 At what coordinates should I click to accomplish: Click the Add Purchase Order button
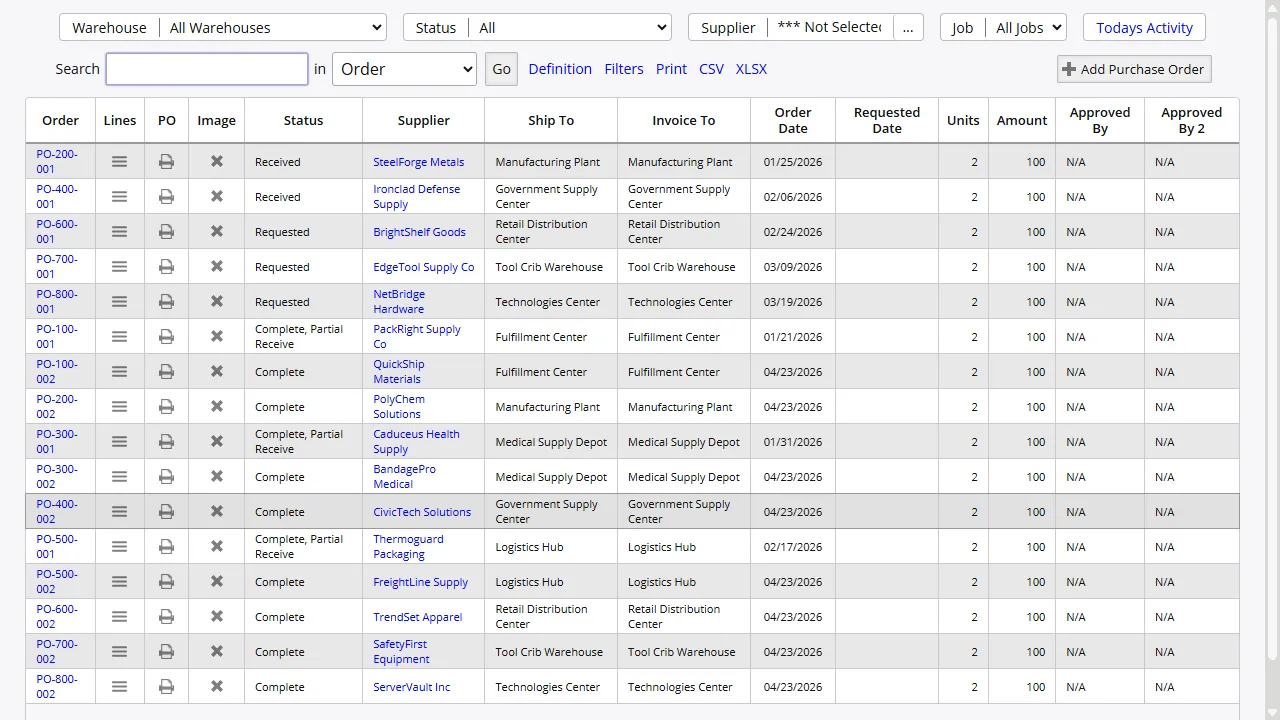pyautogui.click(x=1133, y=69)
